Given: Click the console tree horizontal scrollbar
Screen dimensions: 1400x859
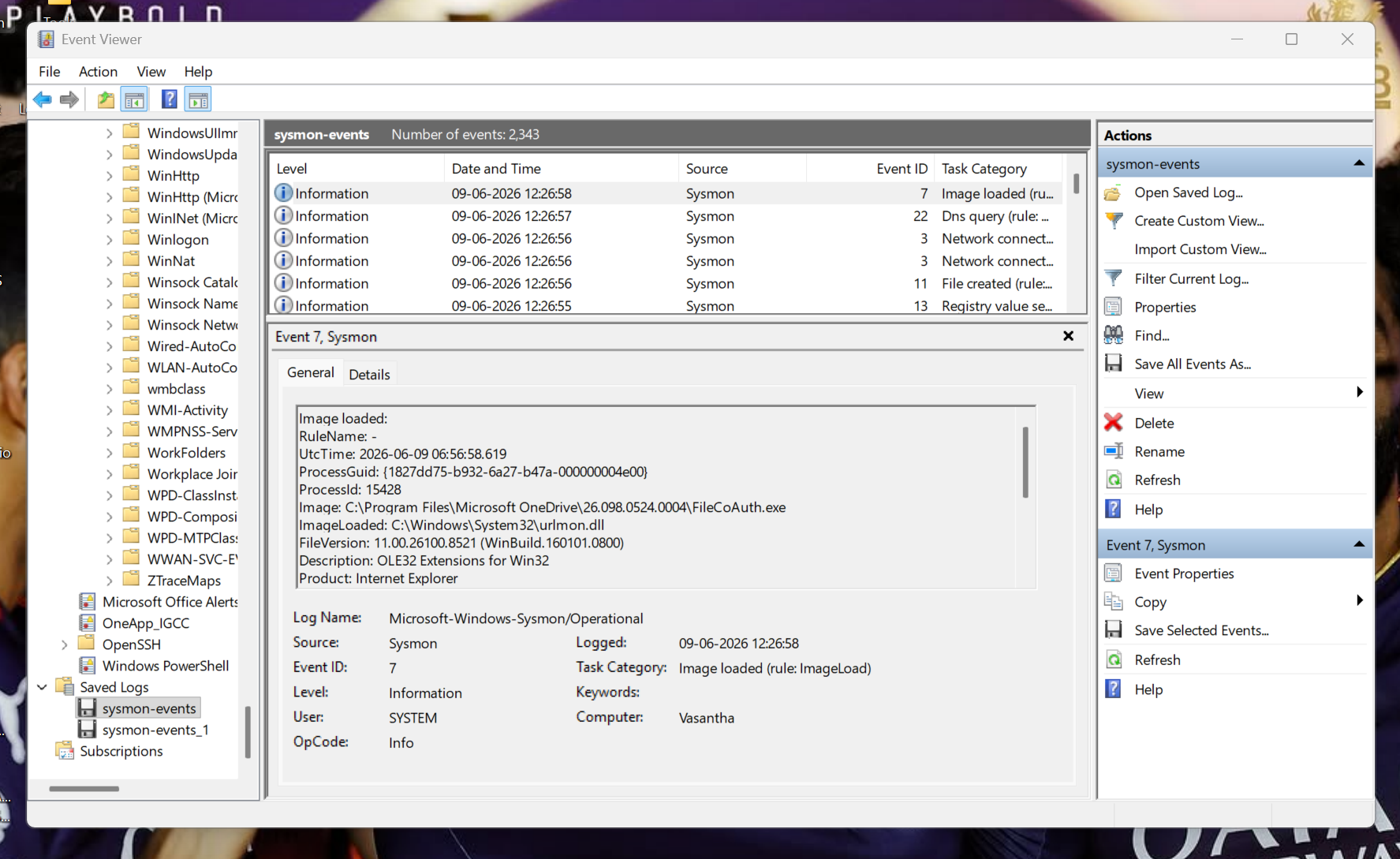Looking at the screenshot, I should pos(84,788).
